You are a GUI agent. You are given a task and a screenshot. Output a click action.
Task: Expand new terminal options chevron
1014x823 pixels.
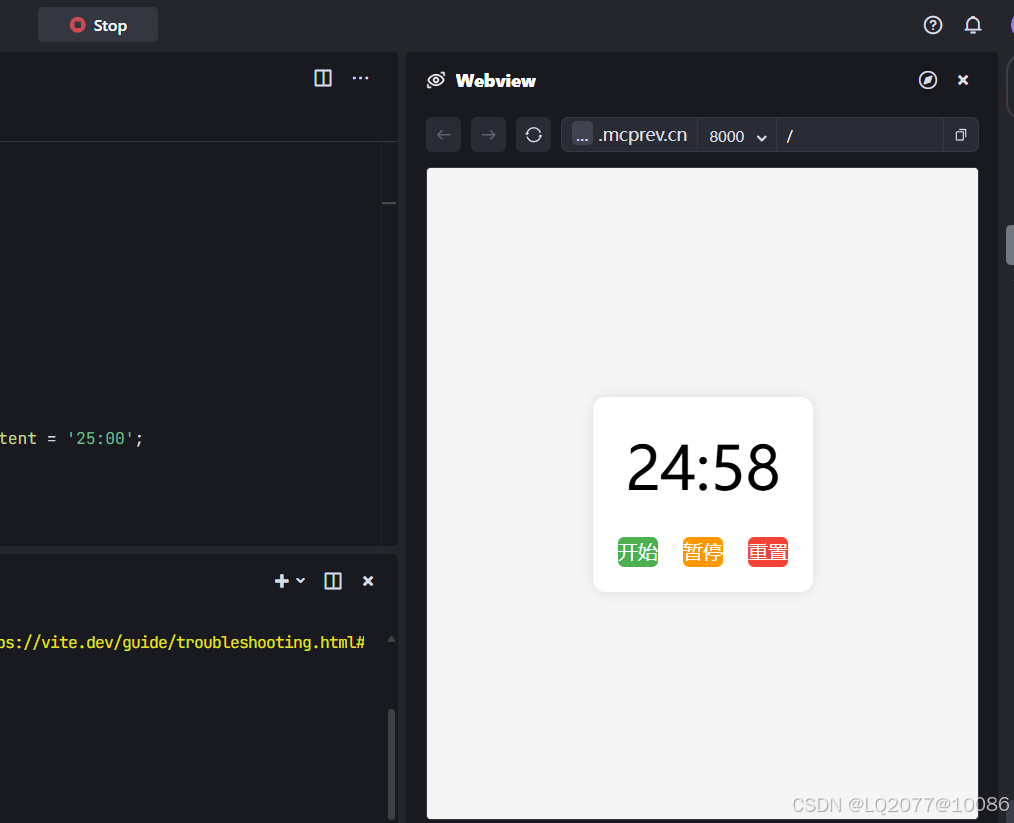(x=301, y=581)
